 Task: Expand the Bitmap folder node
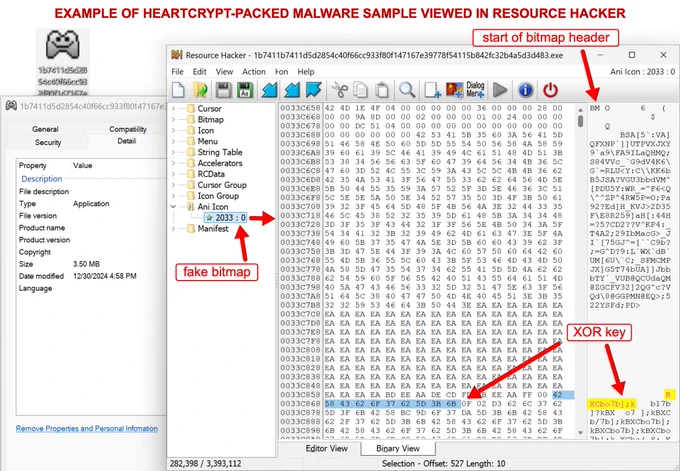click(x=173, y=119)
